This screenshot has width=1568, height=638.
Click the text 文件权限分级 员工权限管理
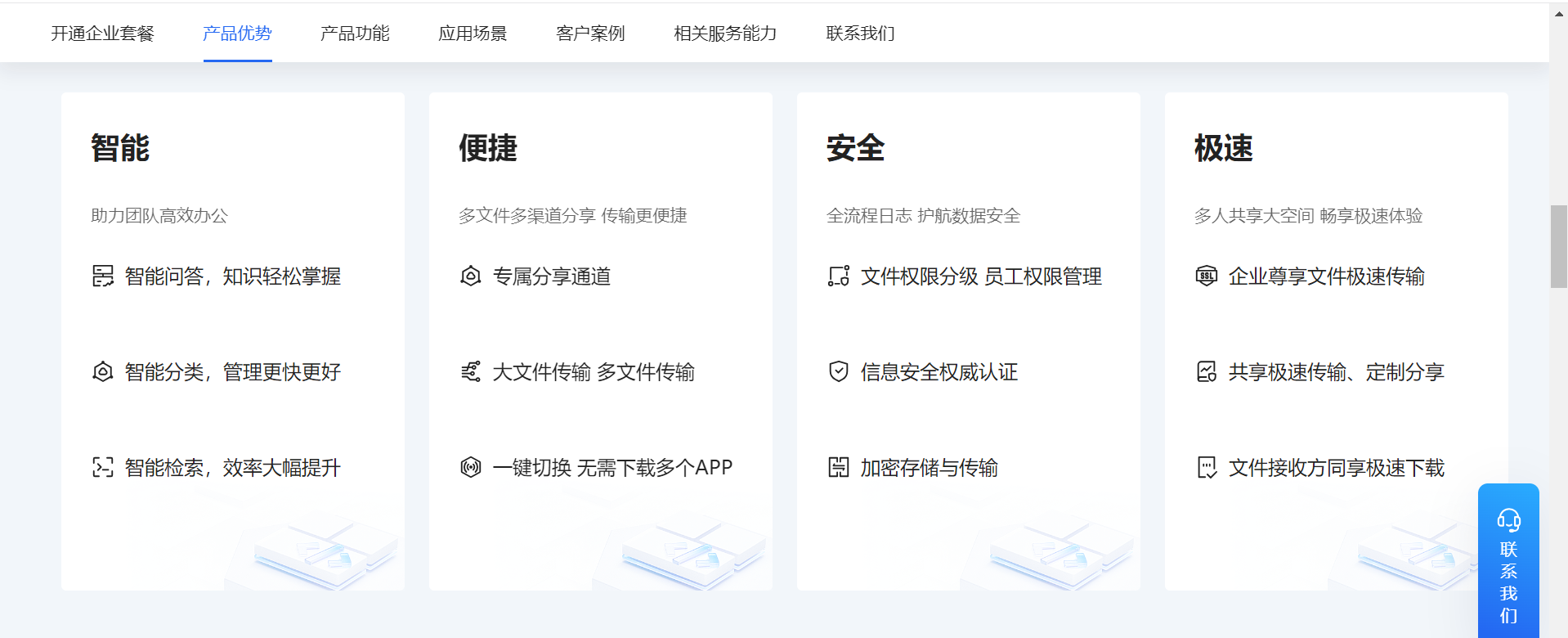pyautogui.click(x=981, y=276)
